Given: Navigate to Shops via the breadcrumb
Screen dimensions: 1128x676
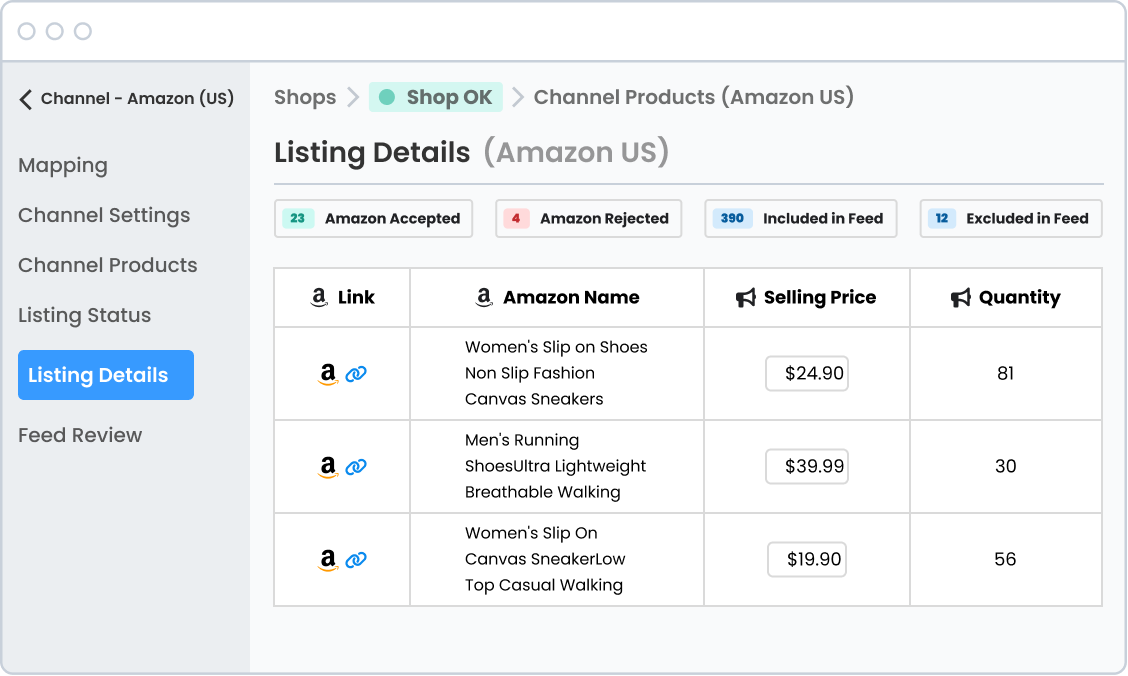Looking at the screenshot, I should tap(305, 96).
